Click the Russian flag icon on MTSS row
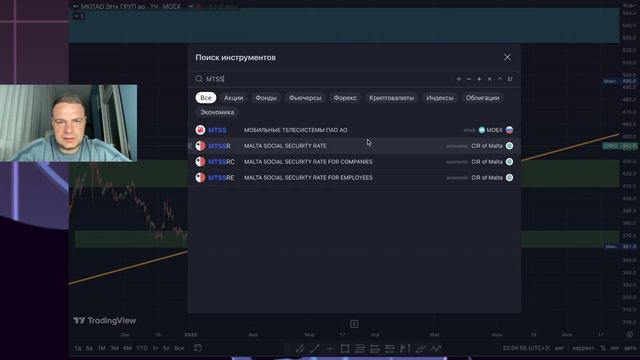Viewport: 640px width, 360px height. (x=509, y=130)
